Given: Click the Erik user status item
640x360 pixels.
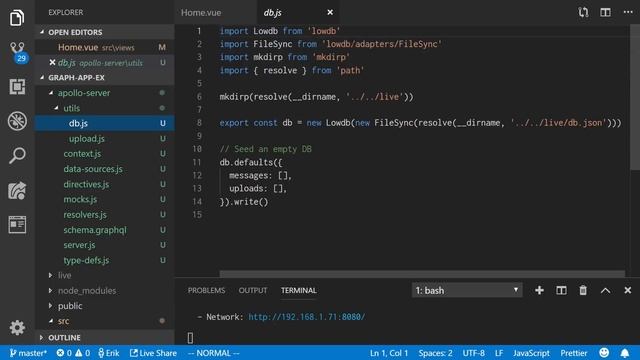Looking at the screenshot, I should pyautogui.click(x=109, y=353).
